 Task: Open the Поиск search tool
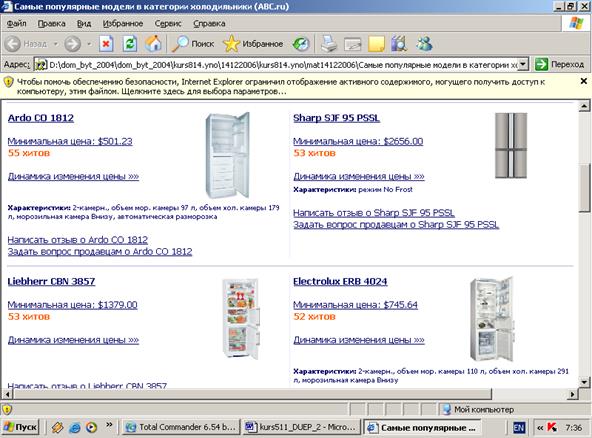pos(193,44)
